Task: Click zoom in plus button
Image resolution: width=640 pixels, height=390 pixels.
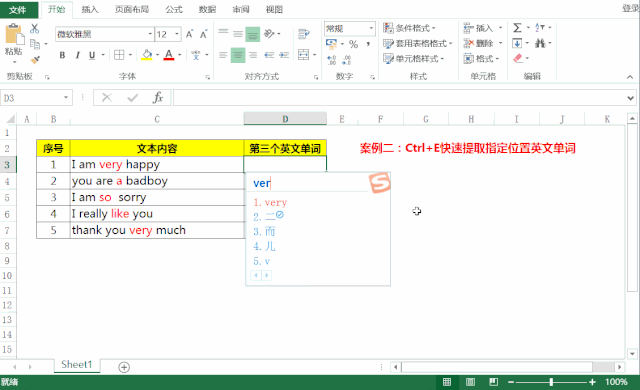Action: 592,382
